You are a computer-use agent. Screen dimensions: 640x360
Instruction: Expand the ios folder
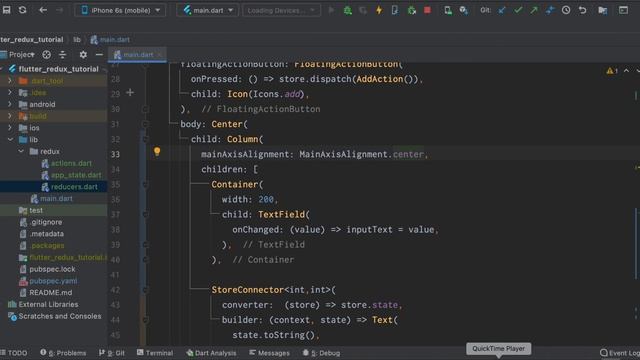pos(10,128)
